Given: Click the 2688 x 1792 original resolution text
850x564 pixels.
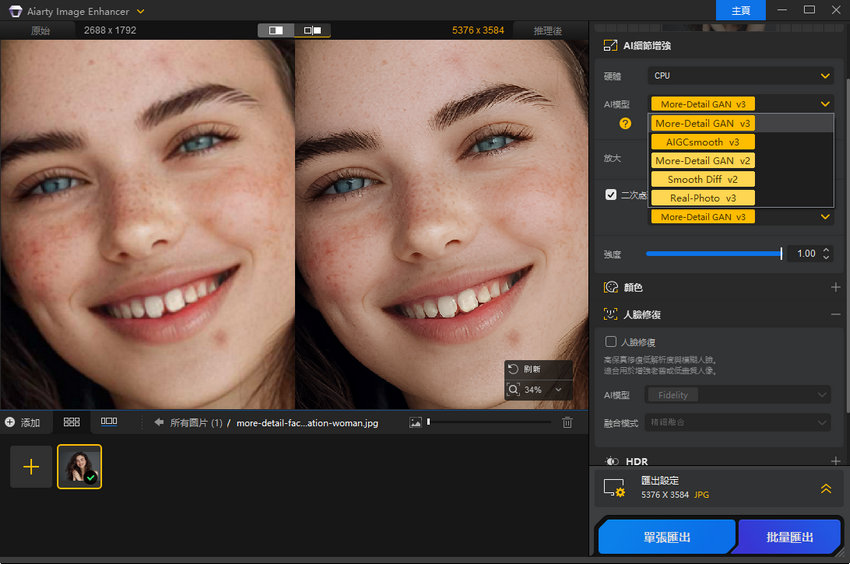Looking at the screenshot, I should tap(110, 30).
